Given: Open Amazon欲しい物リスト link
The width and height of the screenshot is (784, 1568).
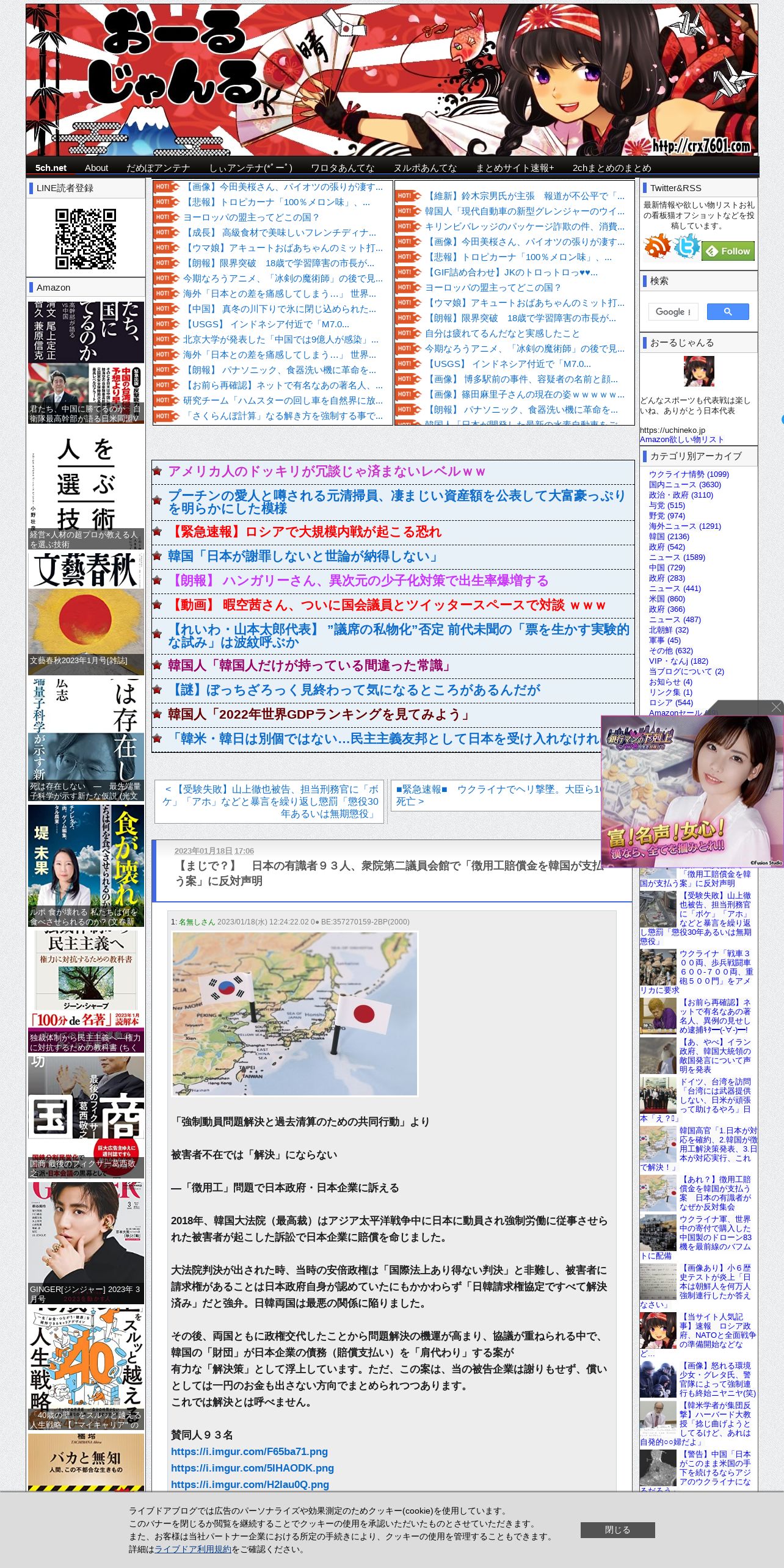Looking at the screenshot, I should (681, 439).
